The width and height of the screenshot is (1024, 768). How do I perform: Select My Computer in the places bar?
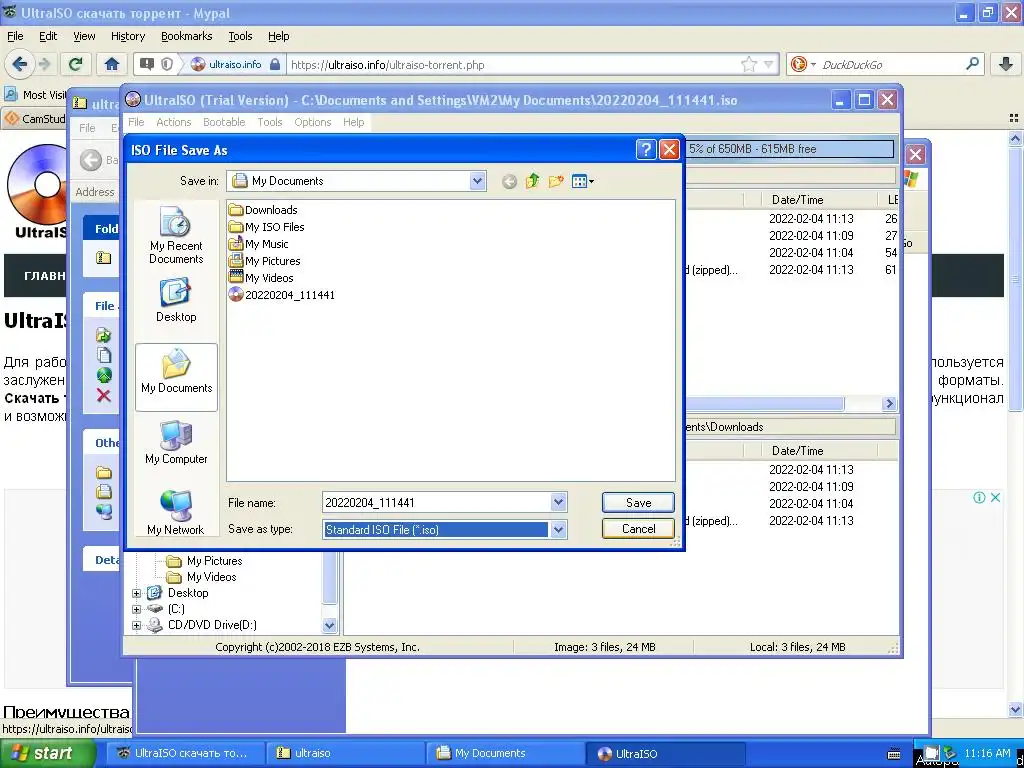176,443
